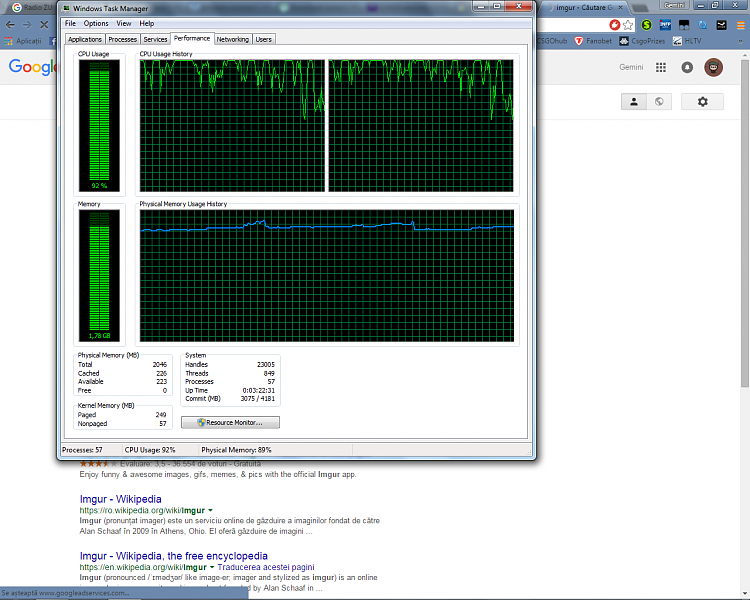Click the status bar text Physical Memory: 89%
The width and height of the screenshot is (750, 600).
coord(236,450)
